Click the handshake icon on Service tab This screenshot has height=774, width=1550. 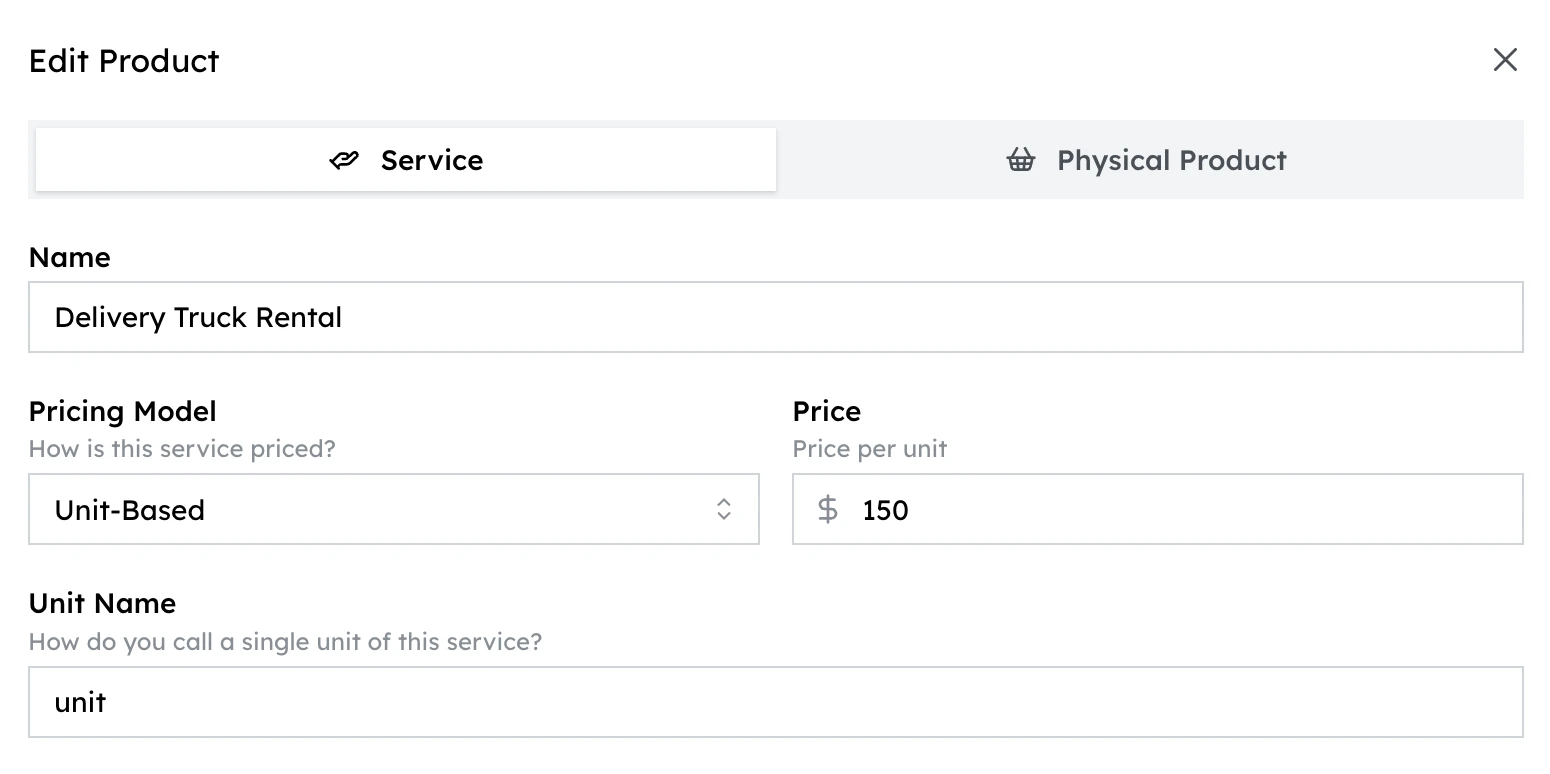pos(344,160)
